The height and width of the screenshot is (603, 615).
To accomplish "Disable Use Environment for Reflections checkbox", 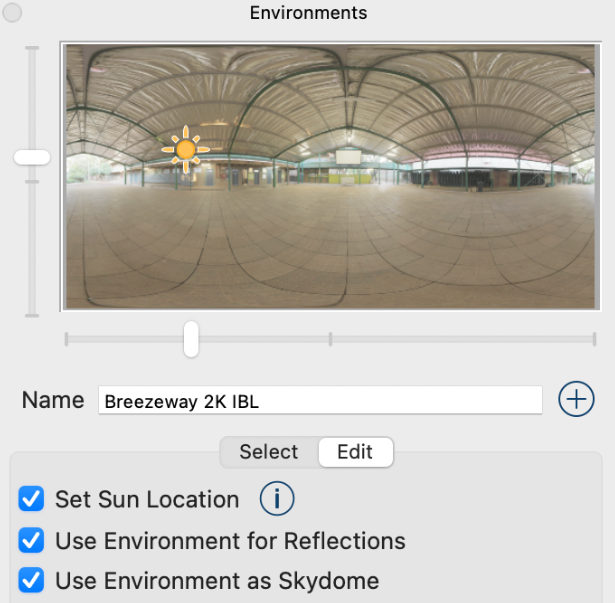I will tap(32, 541).
